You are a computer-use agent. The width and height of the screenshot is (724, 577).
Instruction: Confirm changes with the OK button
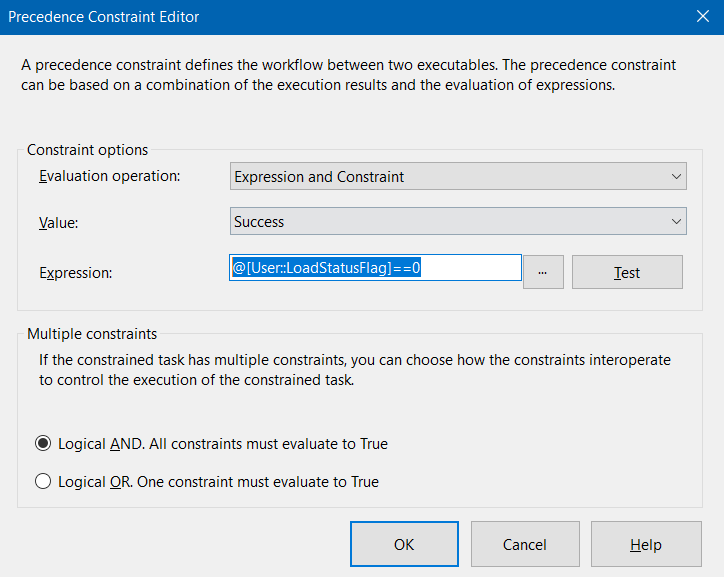point(404,544)
